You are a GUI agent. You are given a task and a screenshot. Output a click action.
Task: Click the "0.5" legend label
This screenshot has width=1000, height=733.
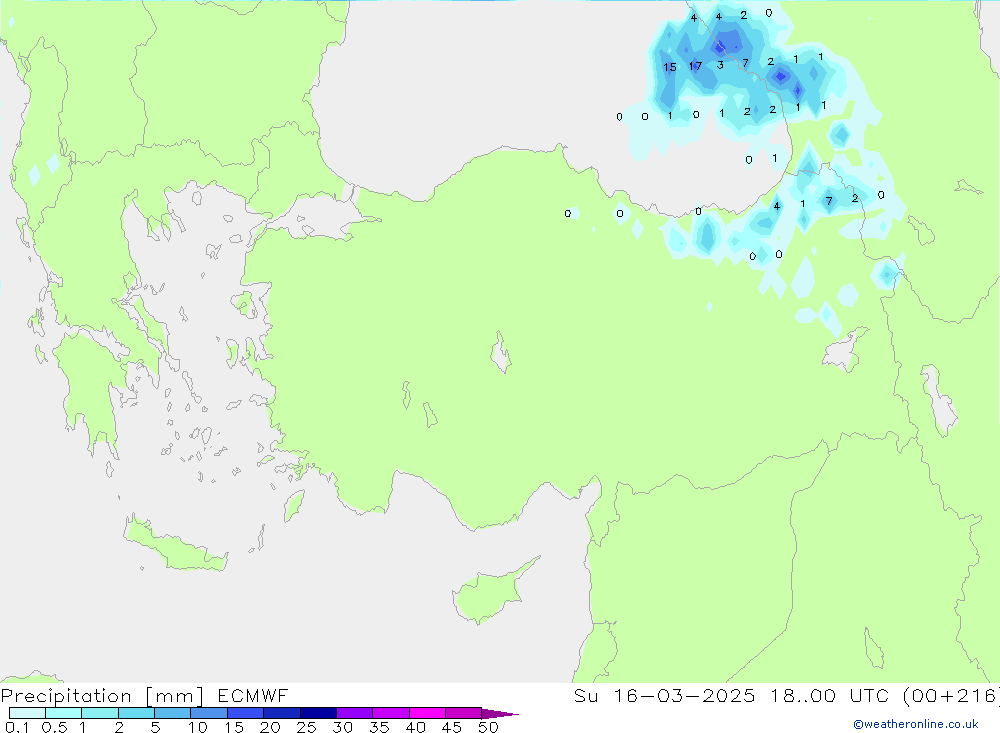click(54, 727)
